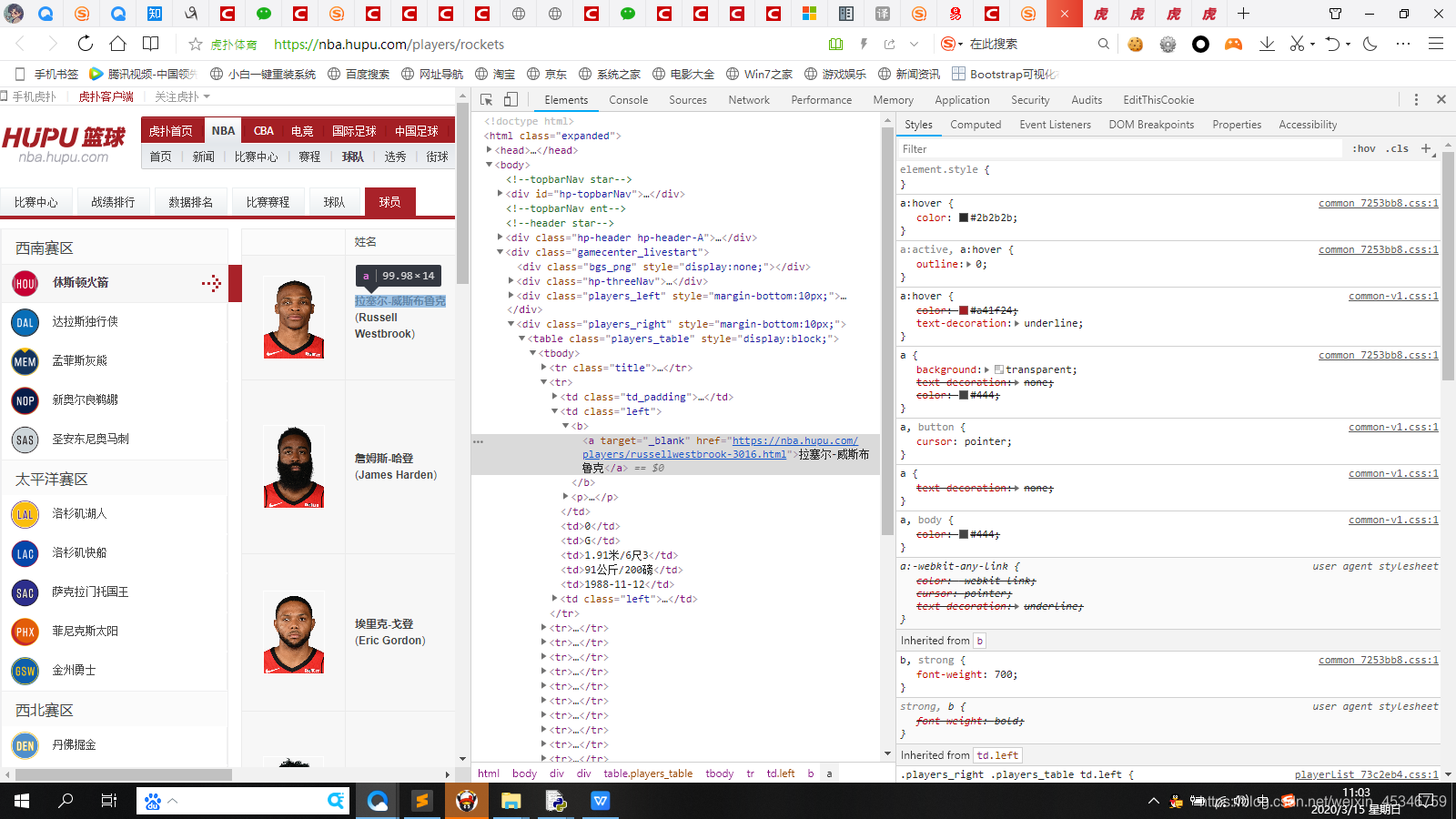Open the Sources tab in DevTools
Image resolution: width=1456 pixels, height=819 pixels.
click(x=688, y=100)
